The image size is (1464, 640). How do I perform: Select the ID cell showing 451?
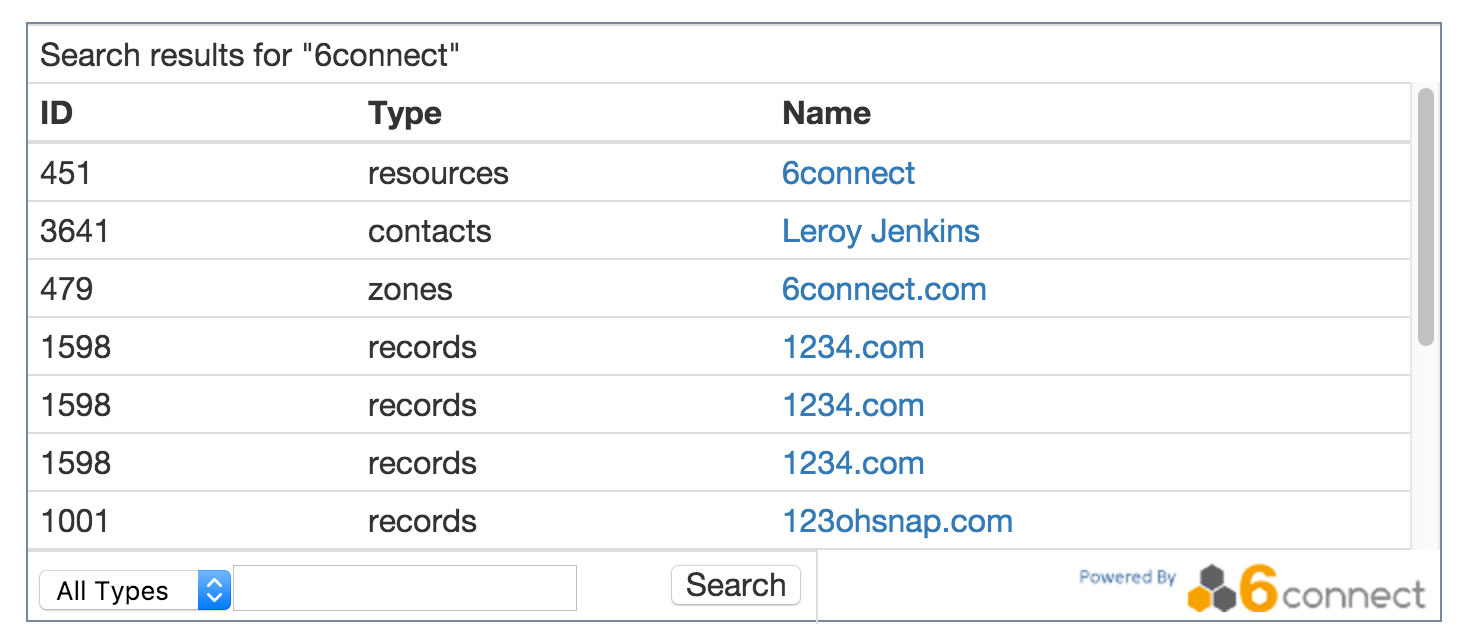click(x=66, y=173)
